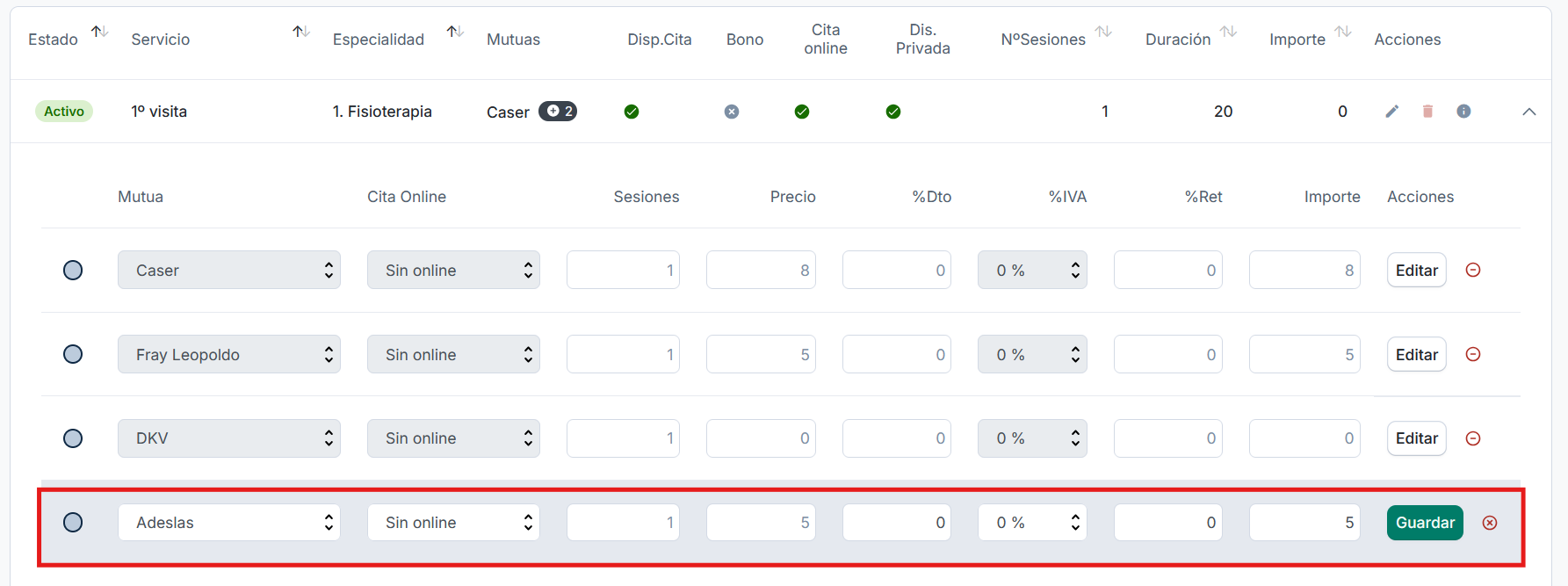Select the Caser row radio button

pos(73,271)
